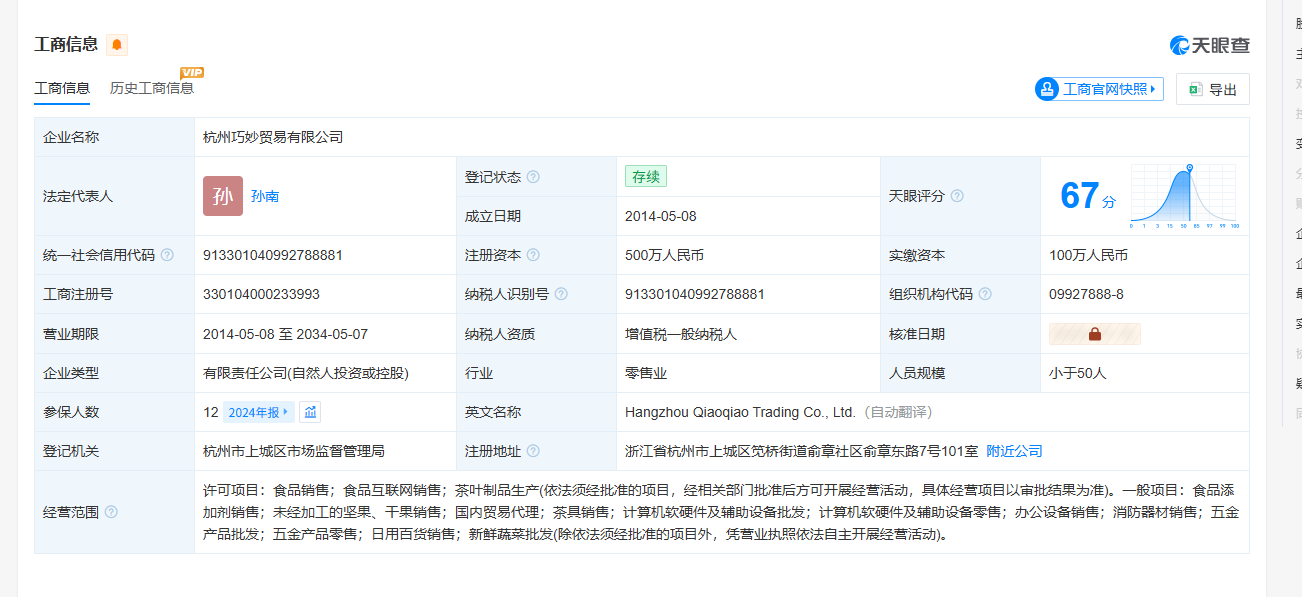Open the 历史工商信息 VIP tab
1302x597 pixels.
pyautogui.click(x=152, y=88)
